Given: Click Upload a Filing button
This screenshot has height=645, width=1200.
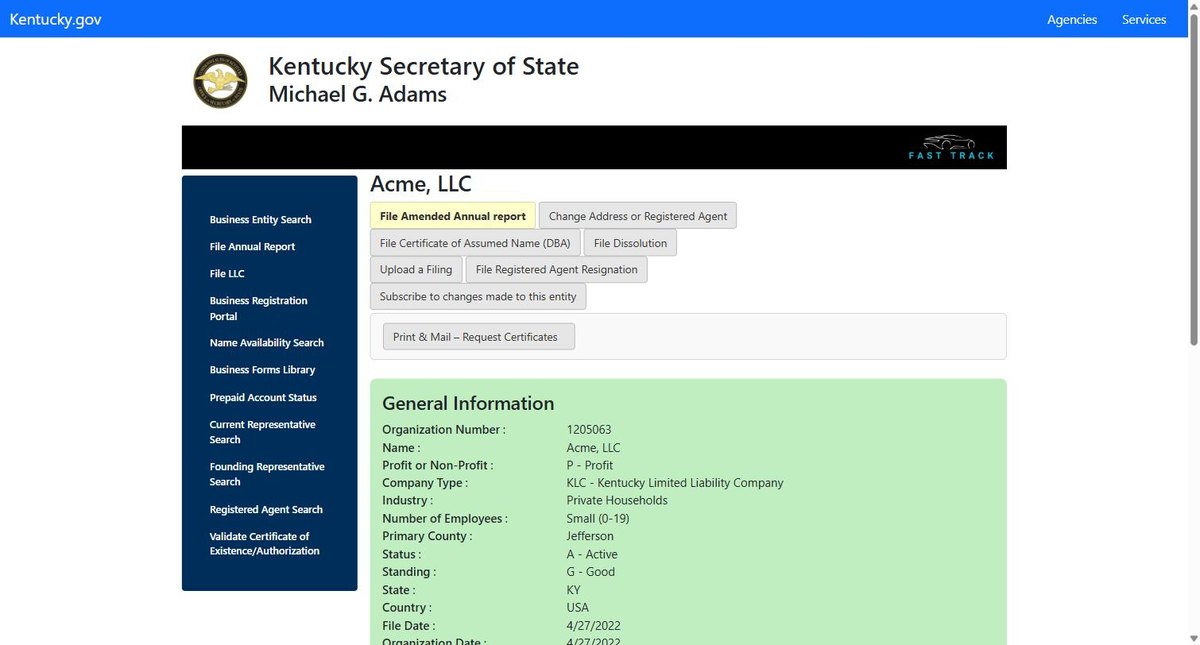Looking at the screenshot, I should pyautogui.click(x=416, y=270).
